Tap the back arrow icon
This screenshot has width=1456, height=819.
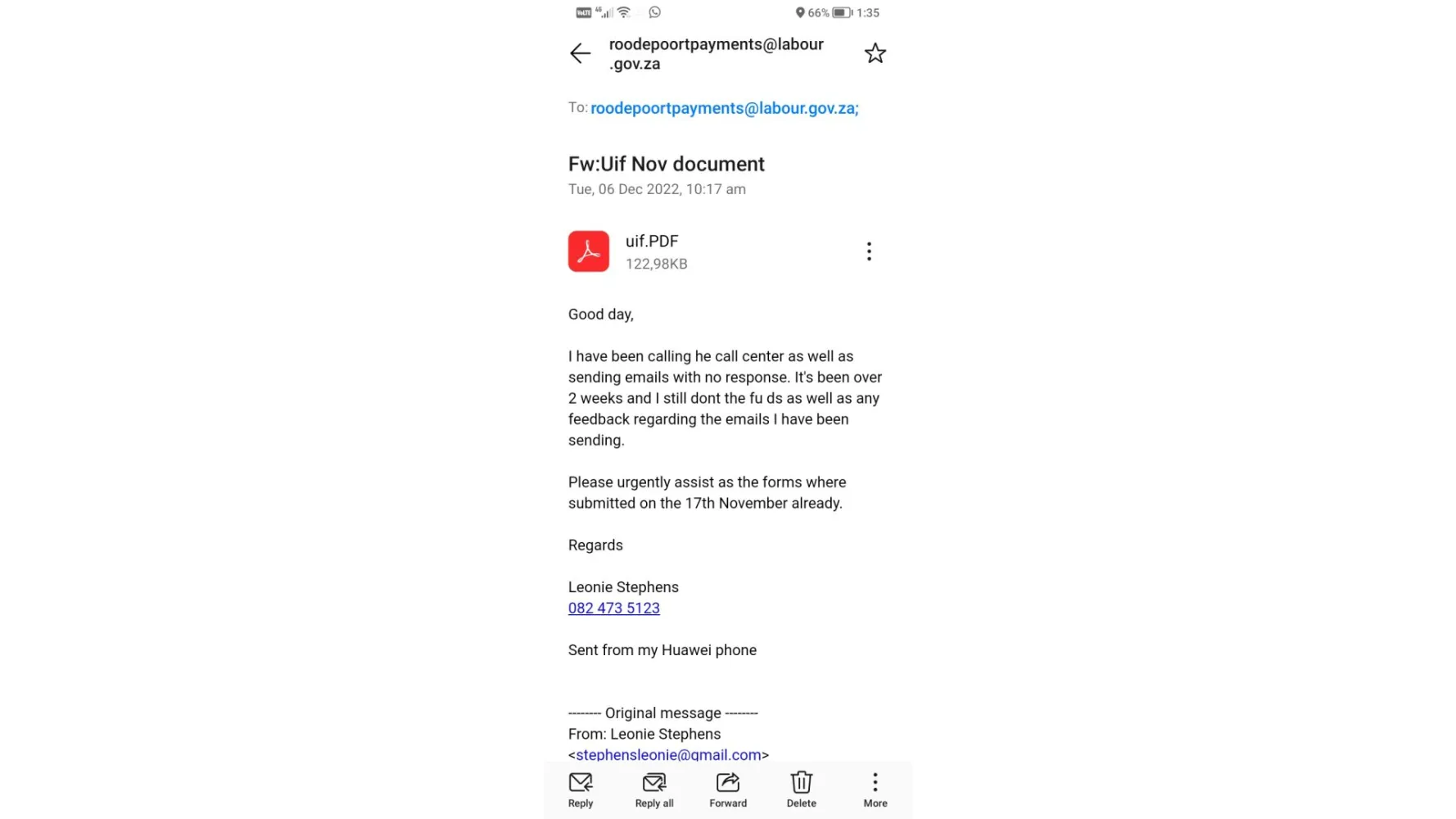[580, 53]
